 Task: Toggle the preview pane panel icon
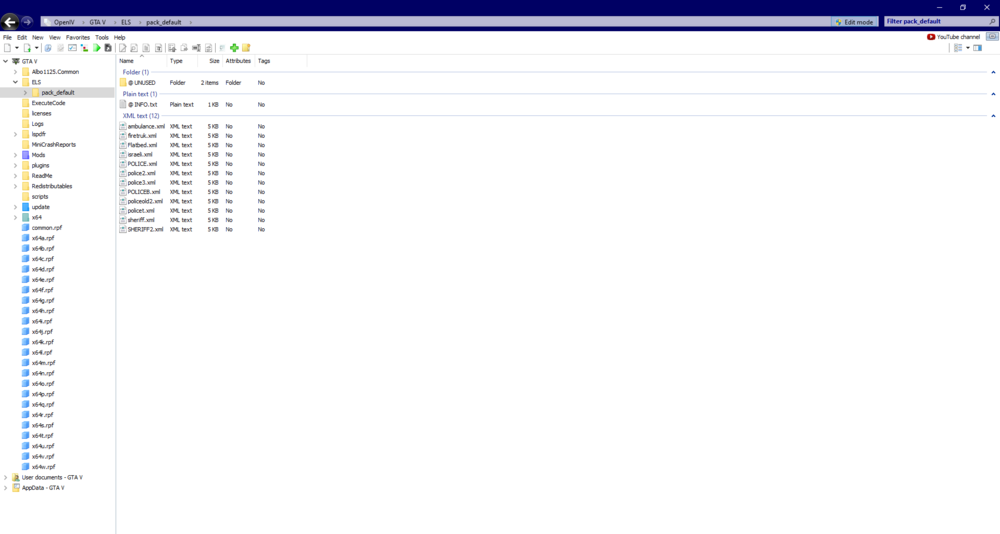[977, 48]
